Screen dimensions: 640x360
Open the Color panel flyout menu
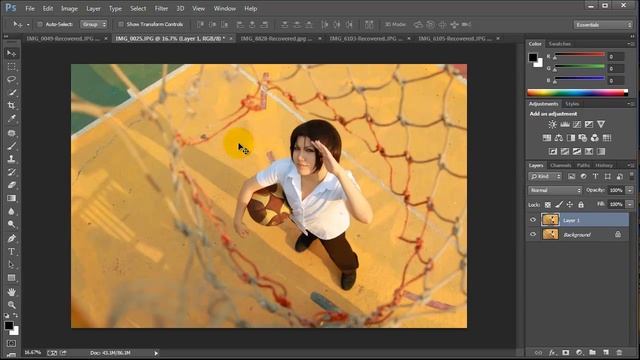coord(632,44)
